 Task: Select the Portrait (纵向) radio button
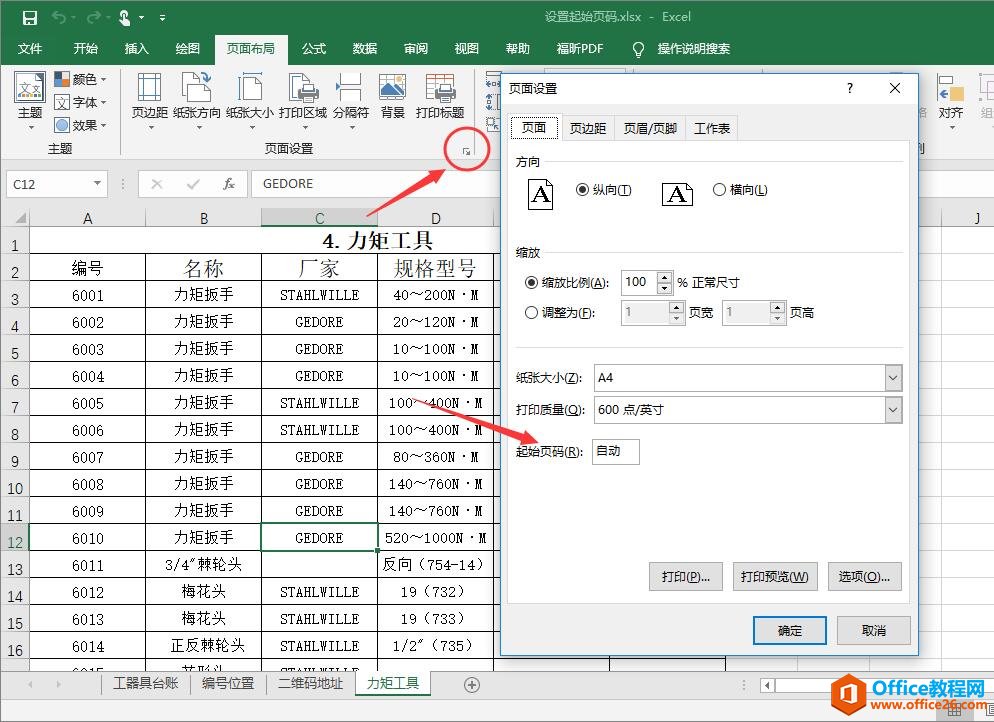tap(582, 190)
